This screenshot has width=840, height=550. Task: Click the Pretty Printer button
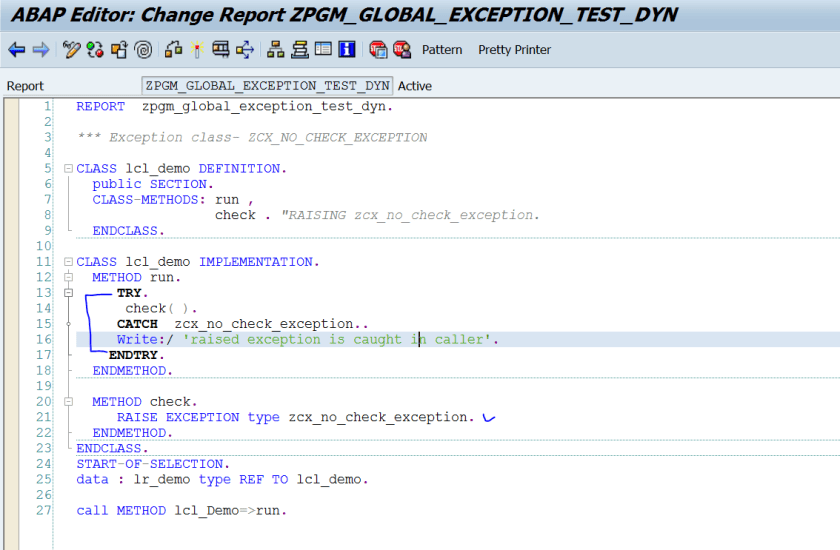click(514, 50)
